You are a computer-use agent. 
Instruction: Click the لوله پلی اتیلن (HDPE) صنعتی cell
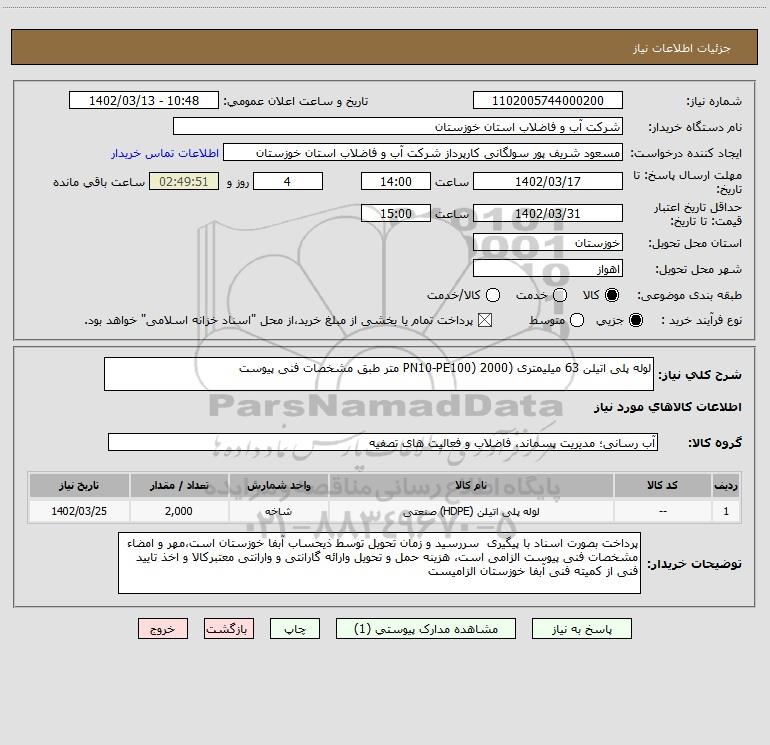coord(470,511)
